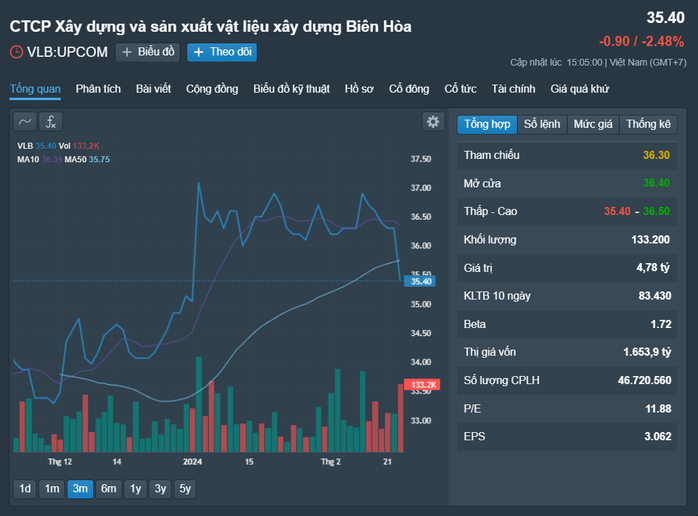The height and width of the screenshot is (516, 698).
Task: Switch to the Phân tích tab
Action: (x=98, y=89)
